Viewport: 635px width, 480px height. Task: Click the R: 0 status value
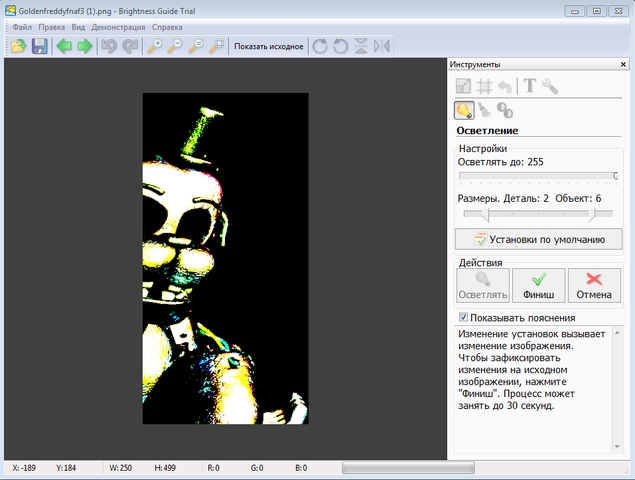tap(213, 468)
